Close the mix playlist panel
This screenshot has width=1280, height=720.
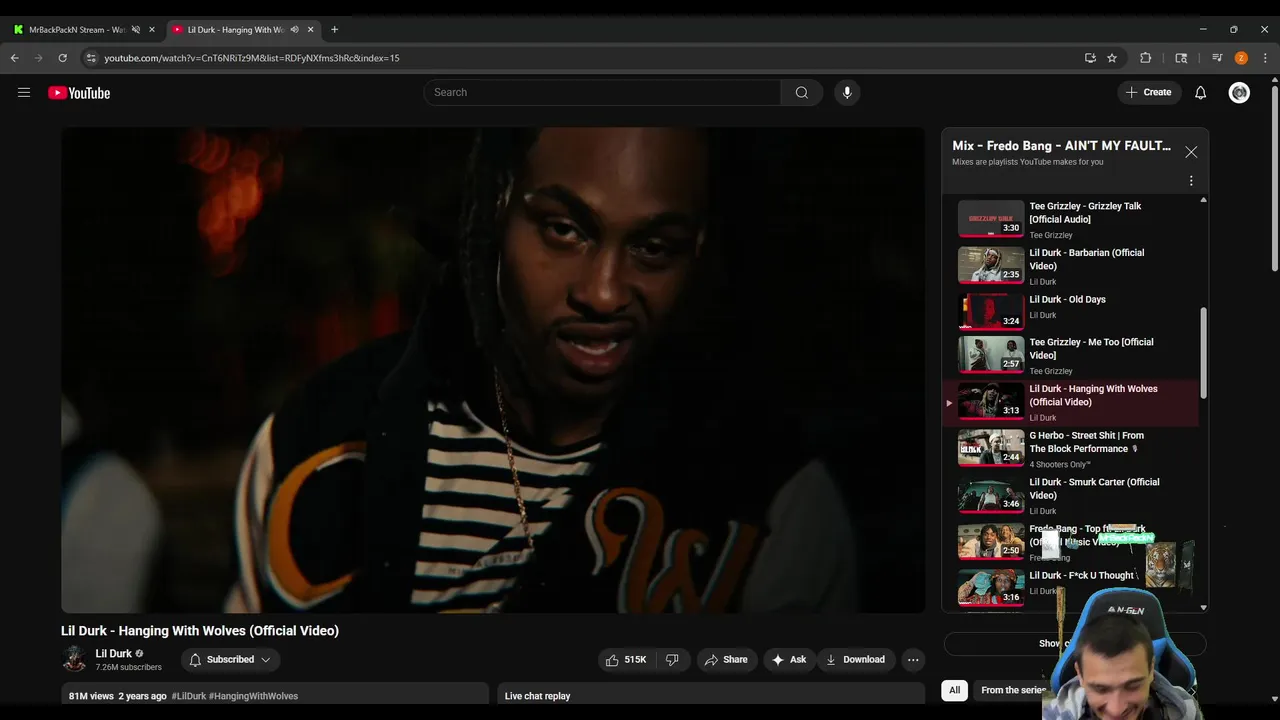[x=1191, y=152]
